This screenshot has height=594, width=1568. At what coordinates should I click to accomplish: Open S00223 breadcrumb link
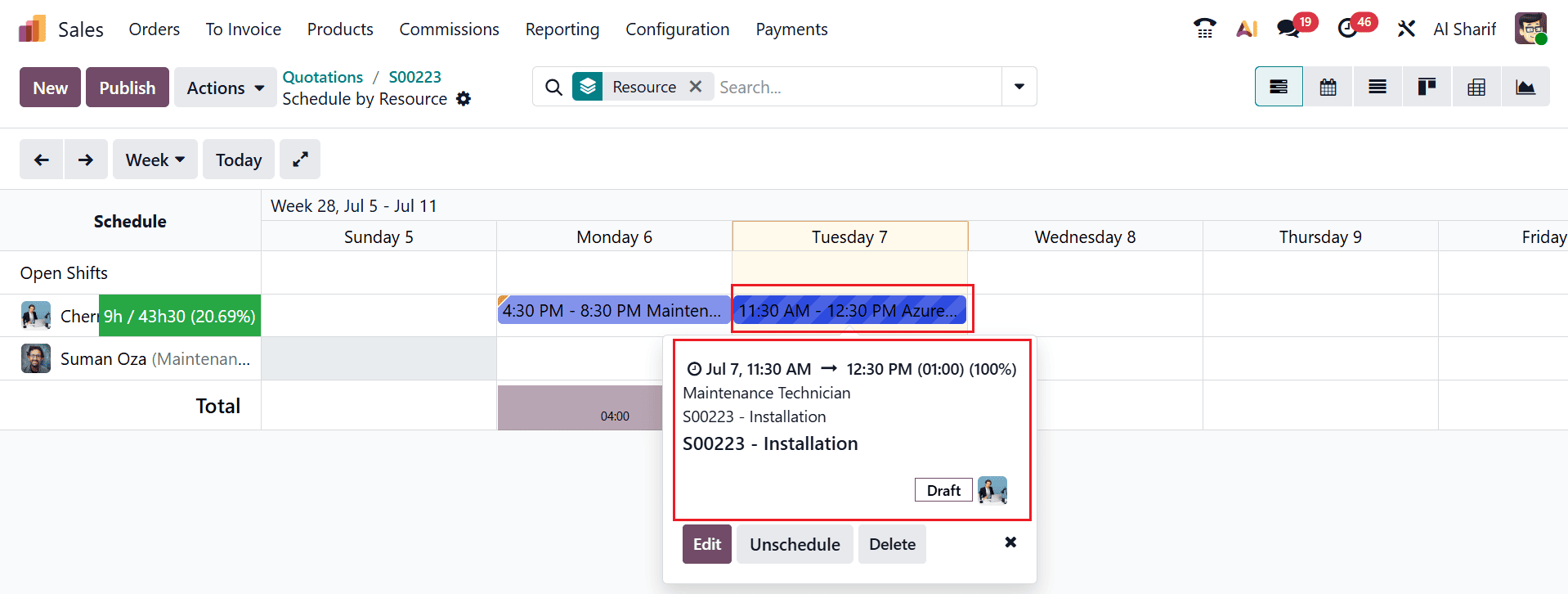pos(415,77)
